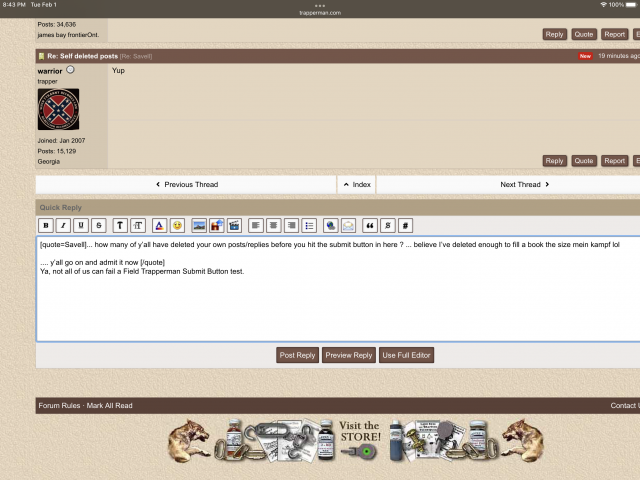
Task: Click the Preview Reply button
Action: (348, 355)
